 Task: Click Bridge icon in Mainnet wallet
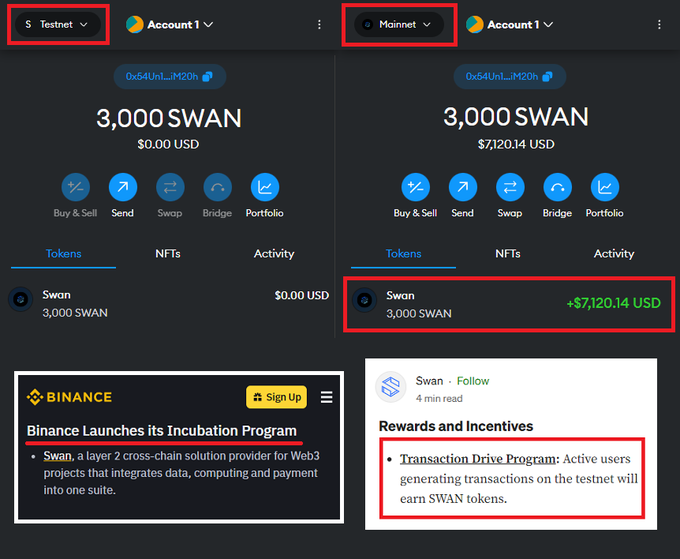pyautogui.click(x=557, y=187)
